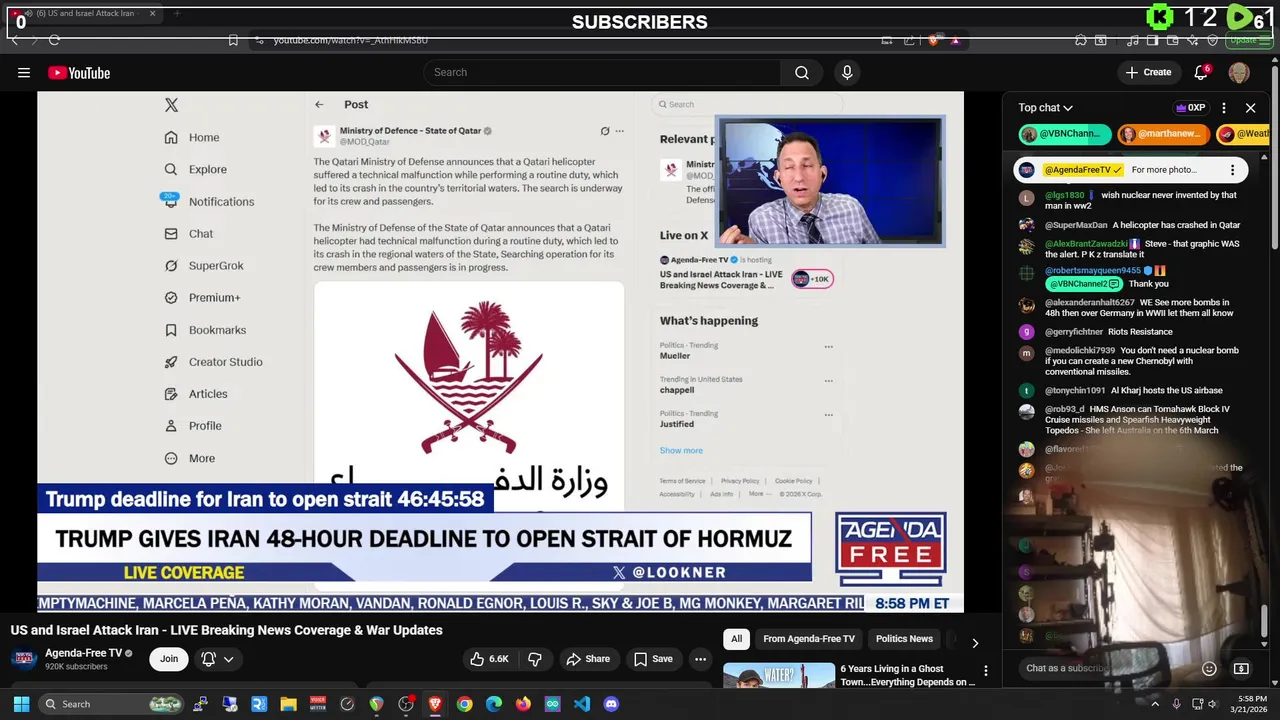This screenshot has height=720, width=1280.
Task: Save the video to a playlist
Action: [654, 659]
